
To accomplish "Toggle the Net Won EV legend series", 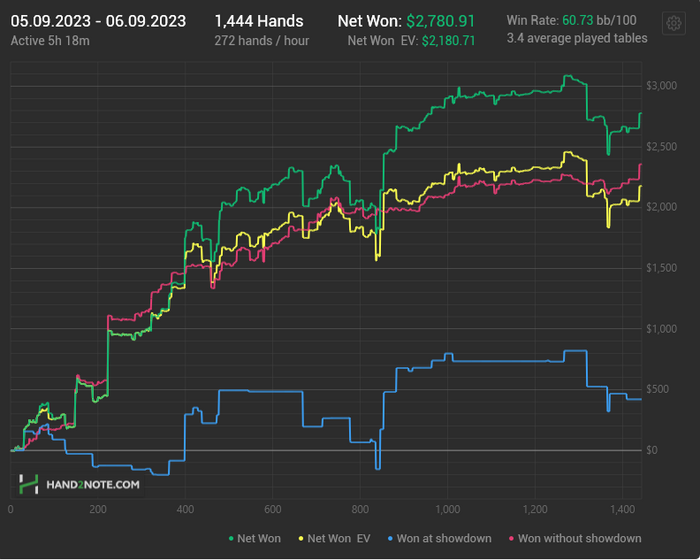I will [x=334, y=539].
